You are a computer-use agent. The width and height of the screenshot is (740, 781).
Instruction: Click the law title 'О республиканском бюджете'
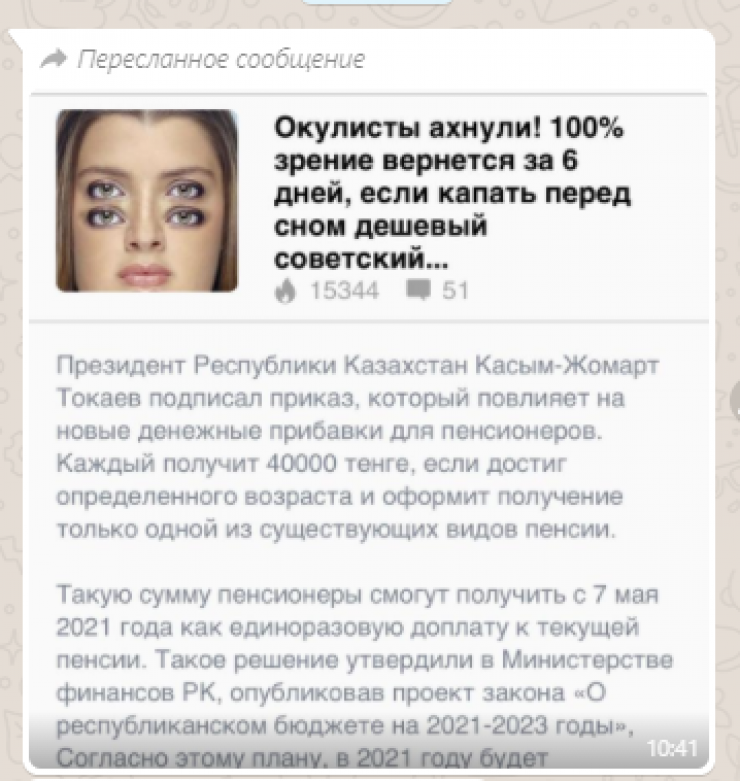coord(331,710)
